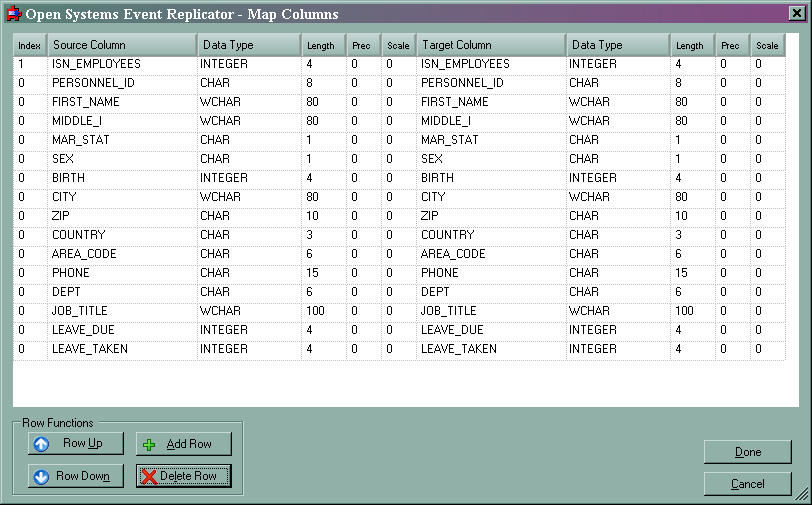This screenshot has height=505, width=812.
Task: Select source column JOB_TITLE
Action: 122,311
